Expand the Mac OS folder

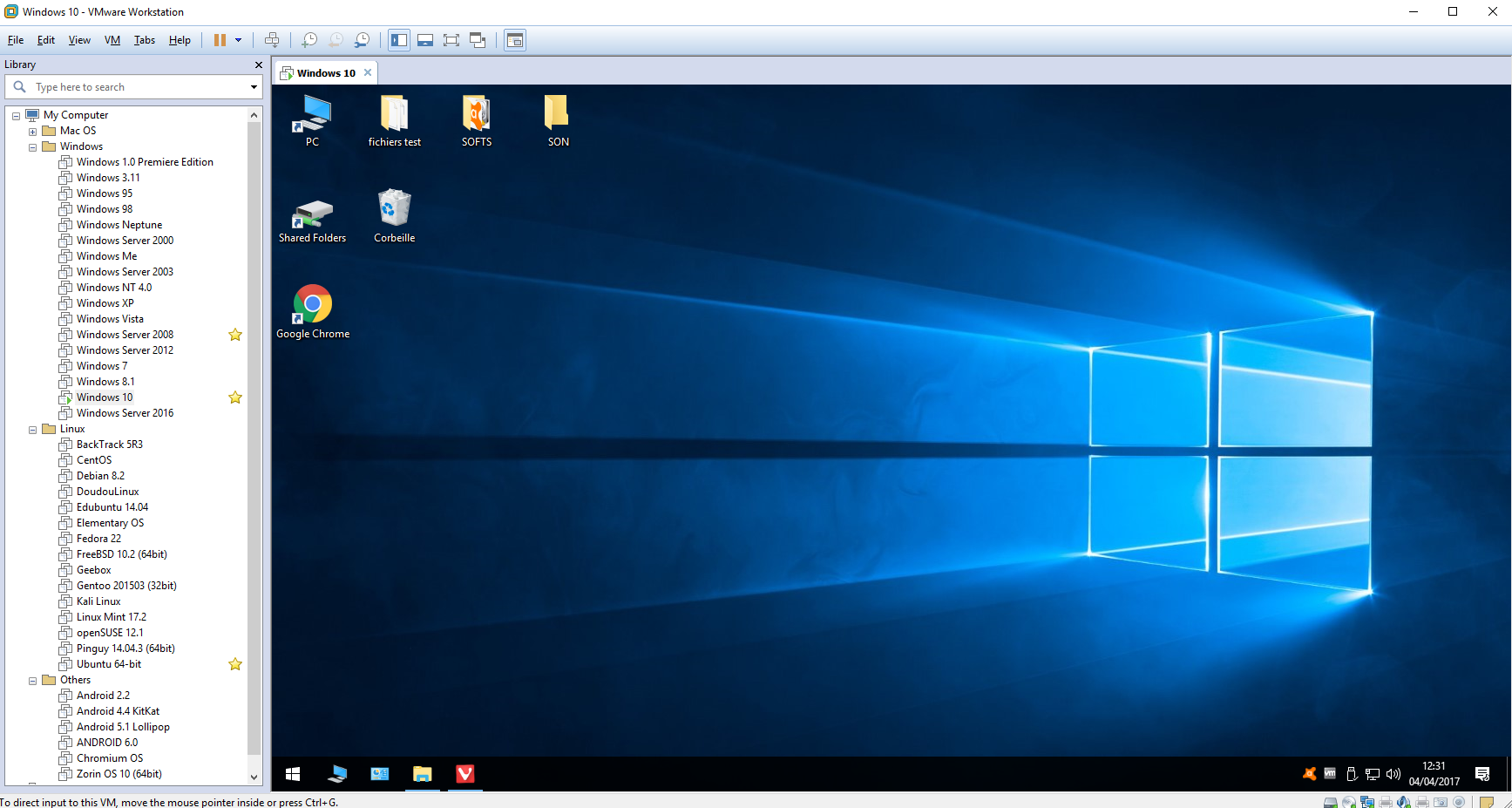click(33, 132)
